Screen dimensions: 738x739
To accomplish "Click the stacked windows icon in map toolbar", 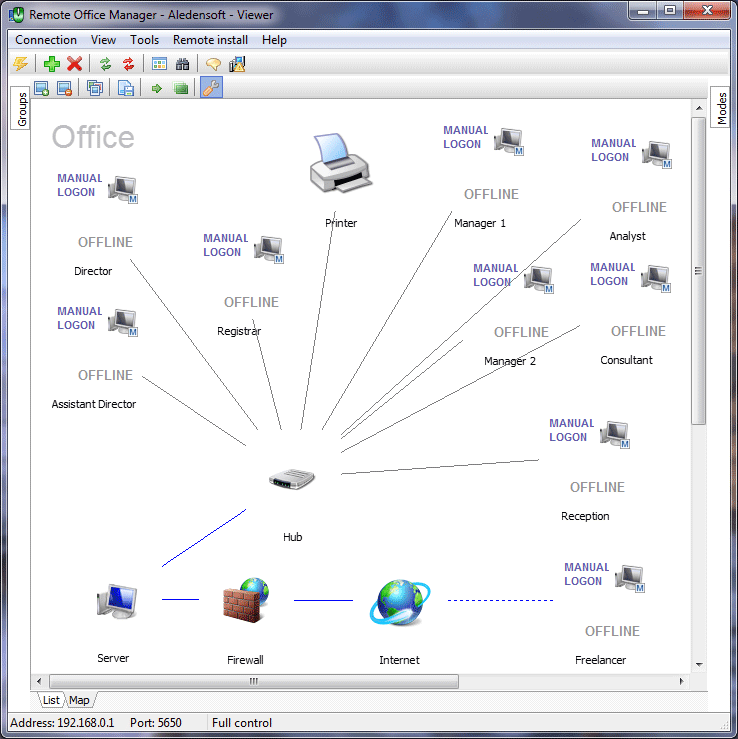I will click(x=95, y=88).
